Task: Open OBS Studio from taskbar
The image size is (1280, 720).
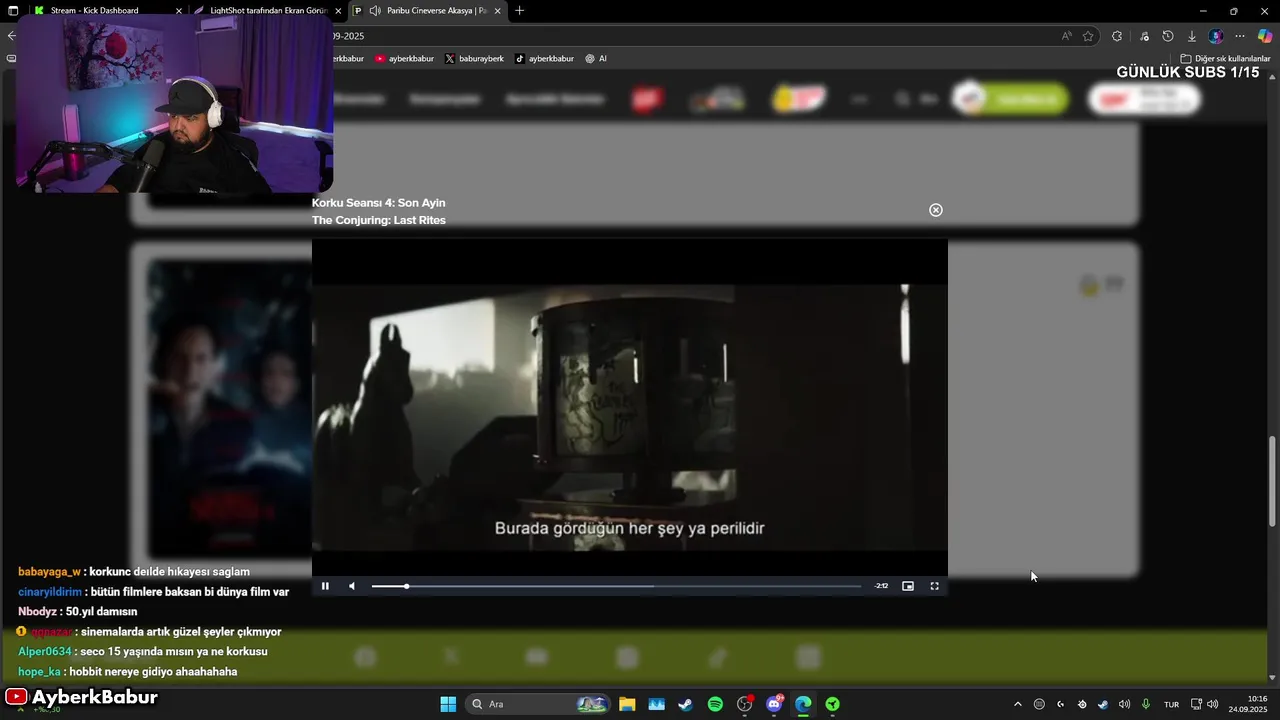Action: coord(744,704)
